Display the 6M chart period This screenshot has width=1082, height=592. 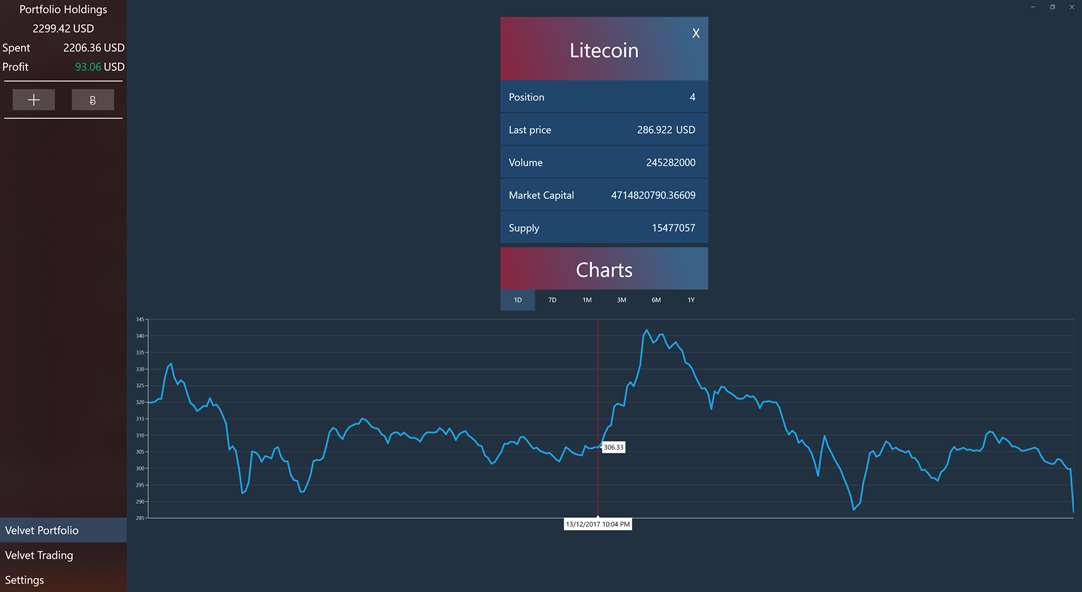656,300
